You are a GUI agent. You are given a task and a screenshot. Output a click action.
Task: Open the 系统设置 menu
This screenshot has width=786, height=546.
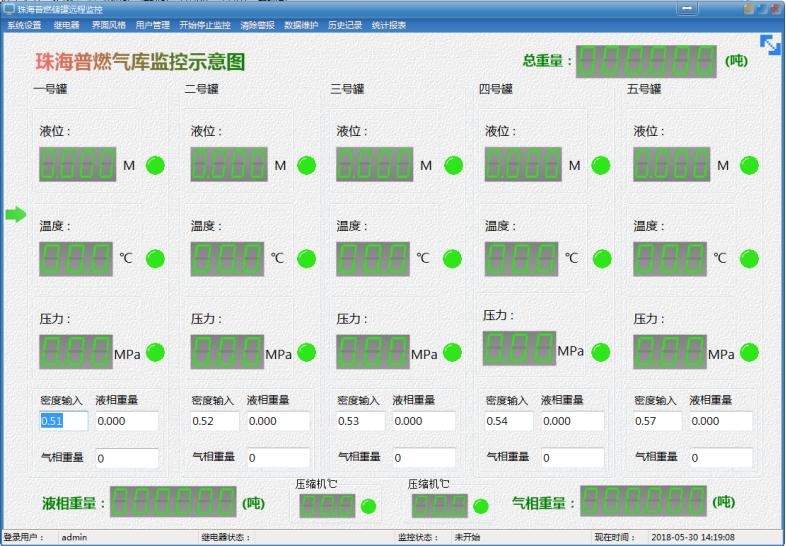(x=24, y=25)
